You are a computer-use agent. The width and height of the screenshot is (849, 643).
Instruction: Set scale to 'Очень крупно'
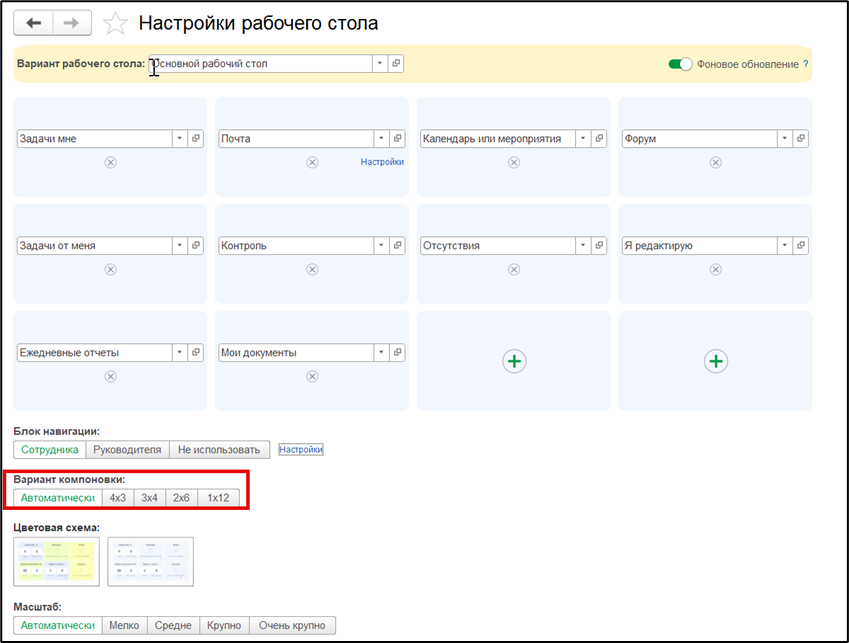[292, 625]
